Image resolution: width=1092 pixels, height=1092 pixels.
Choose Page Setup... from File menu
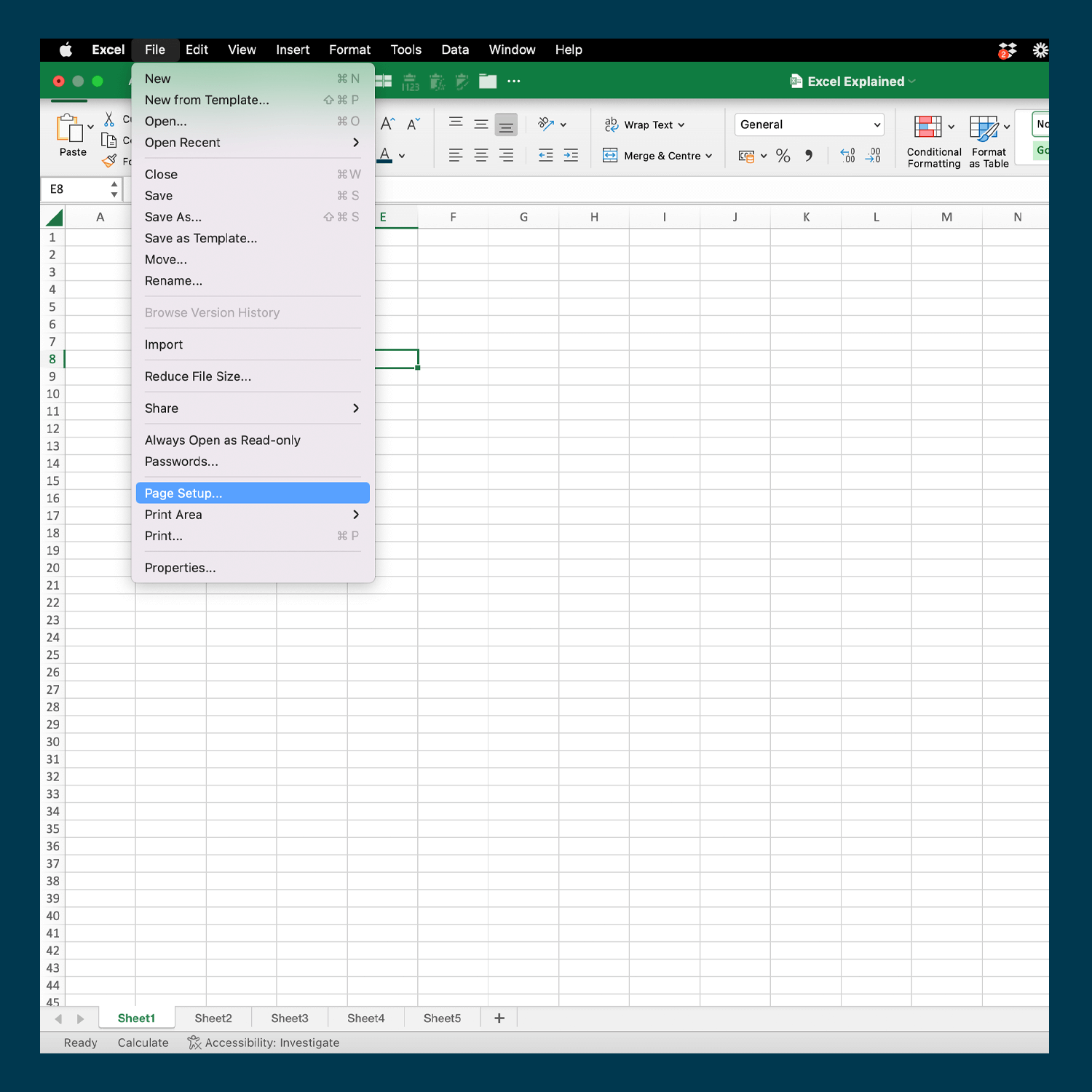(x=253, y=493)
